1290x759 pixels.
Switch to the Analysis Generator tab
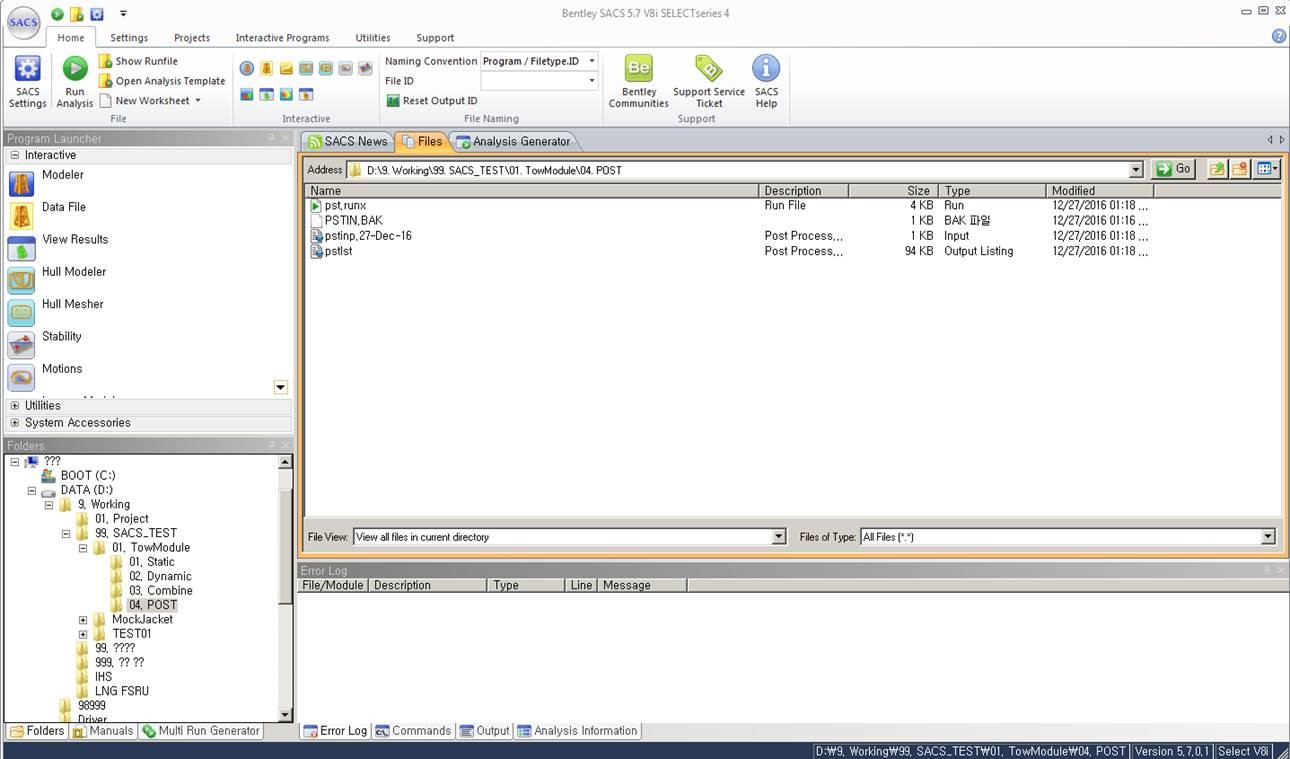tap(513, 141)
